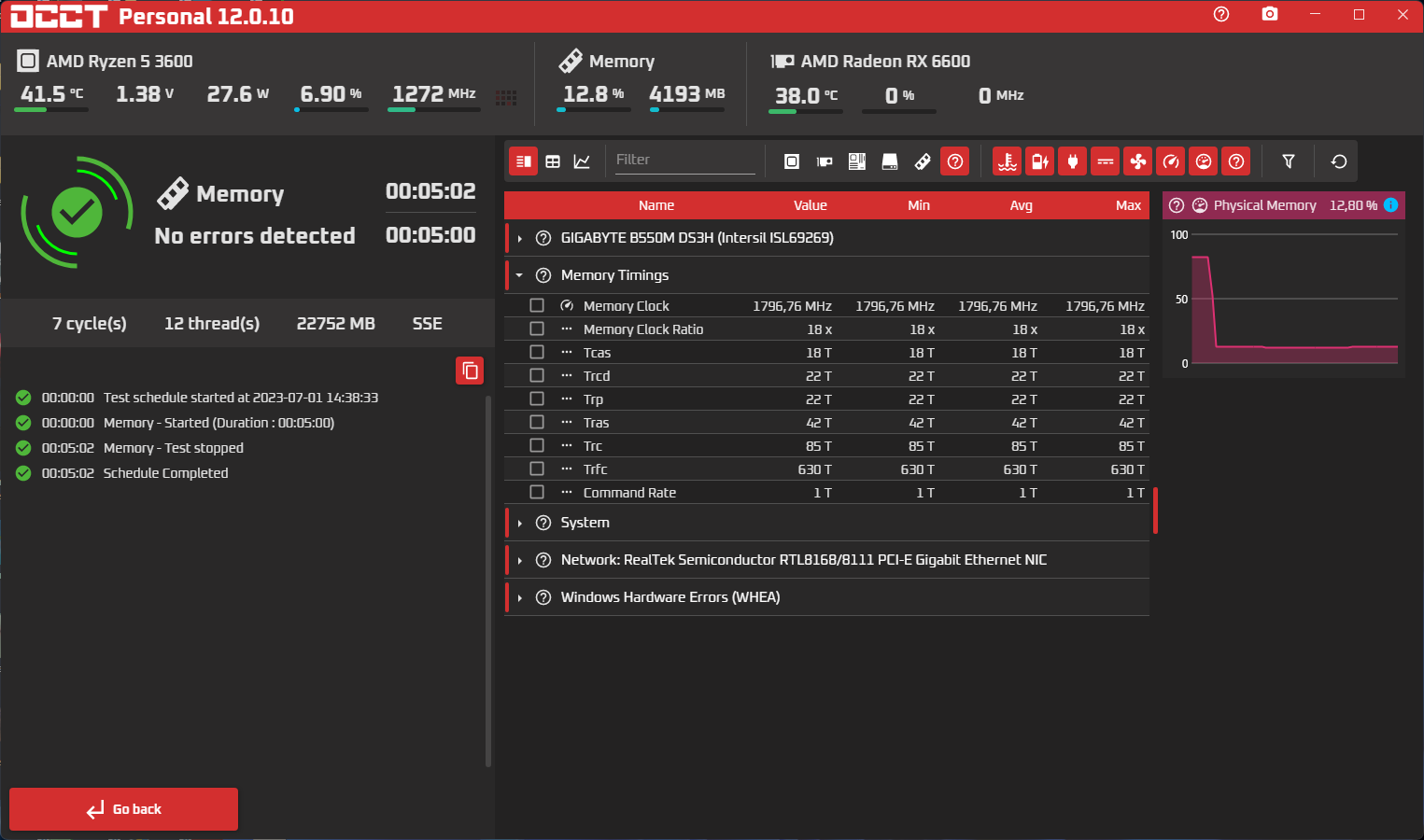Screen dimensions: 1424x840
Task: Check the Trc row checkbox
Action: pos(537,445)
